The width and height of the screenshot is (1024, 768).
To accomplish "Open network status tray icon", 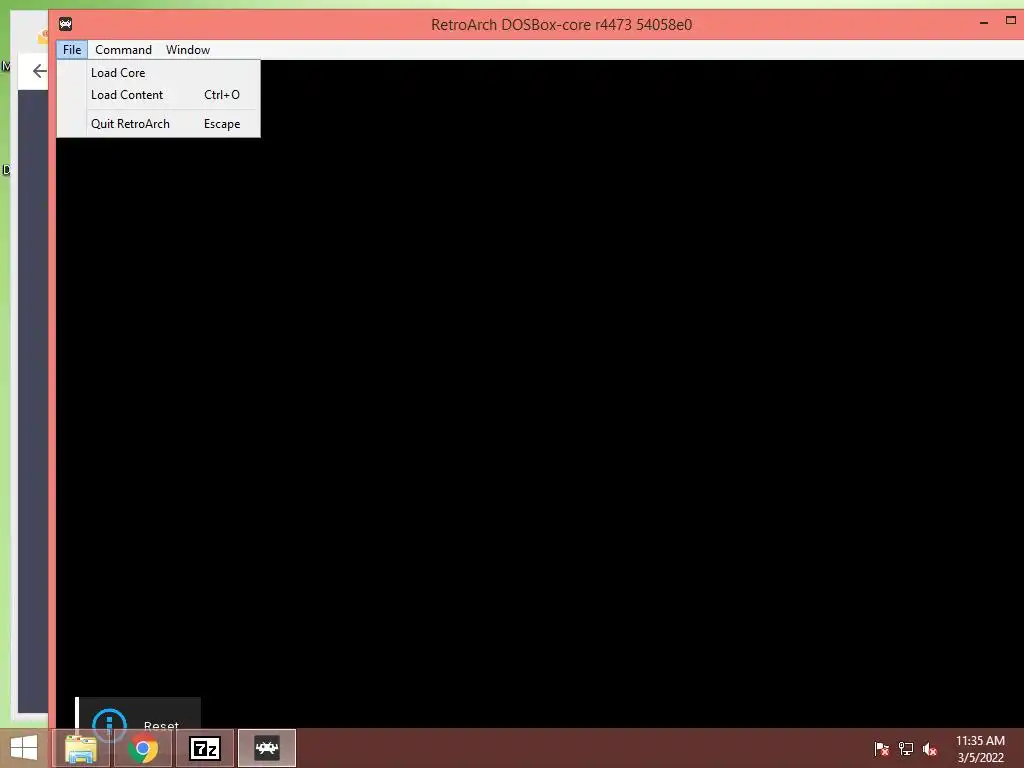I will (x=906, y=748).
